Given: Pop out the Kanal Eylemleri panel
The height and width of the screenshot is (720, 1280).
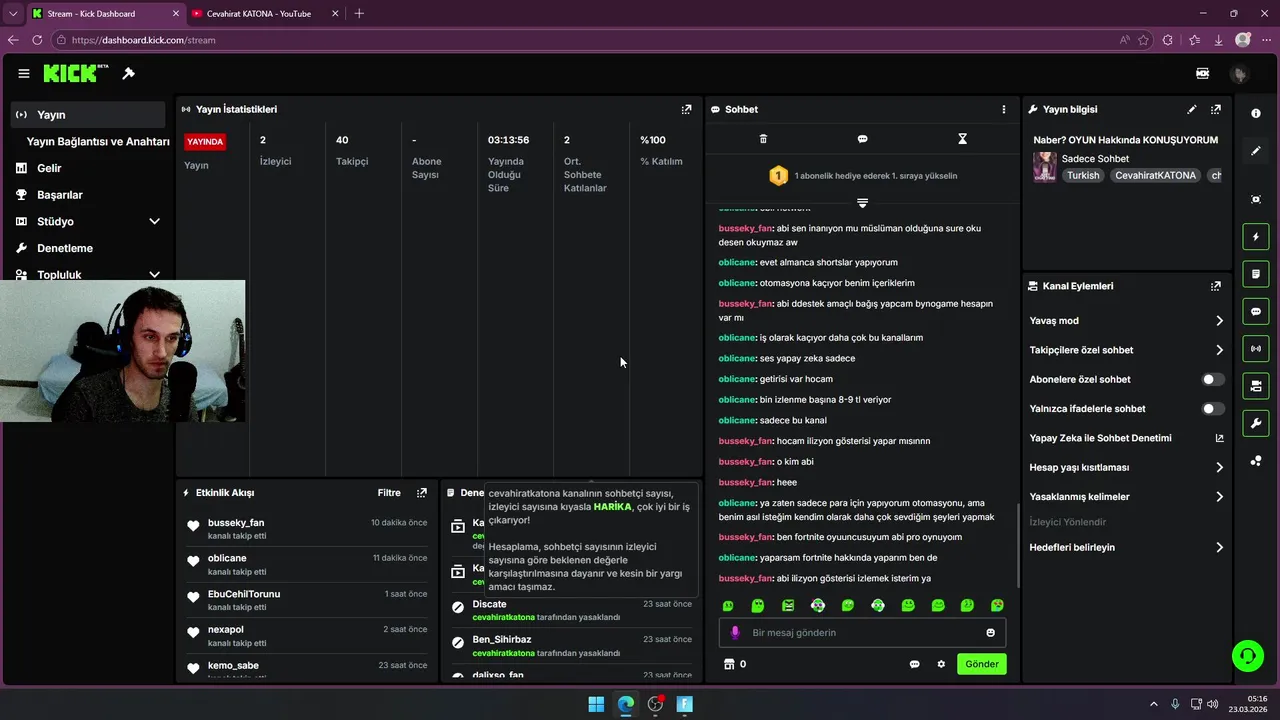Looking at the screenshot, I should point(1216,286).
